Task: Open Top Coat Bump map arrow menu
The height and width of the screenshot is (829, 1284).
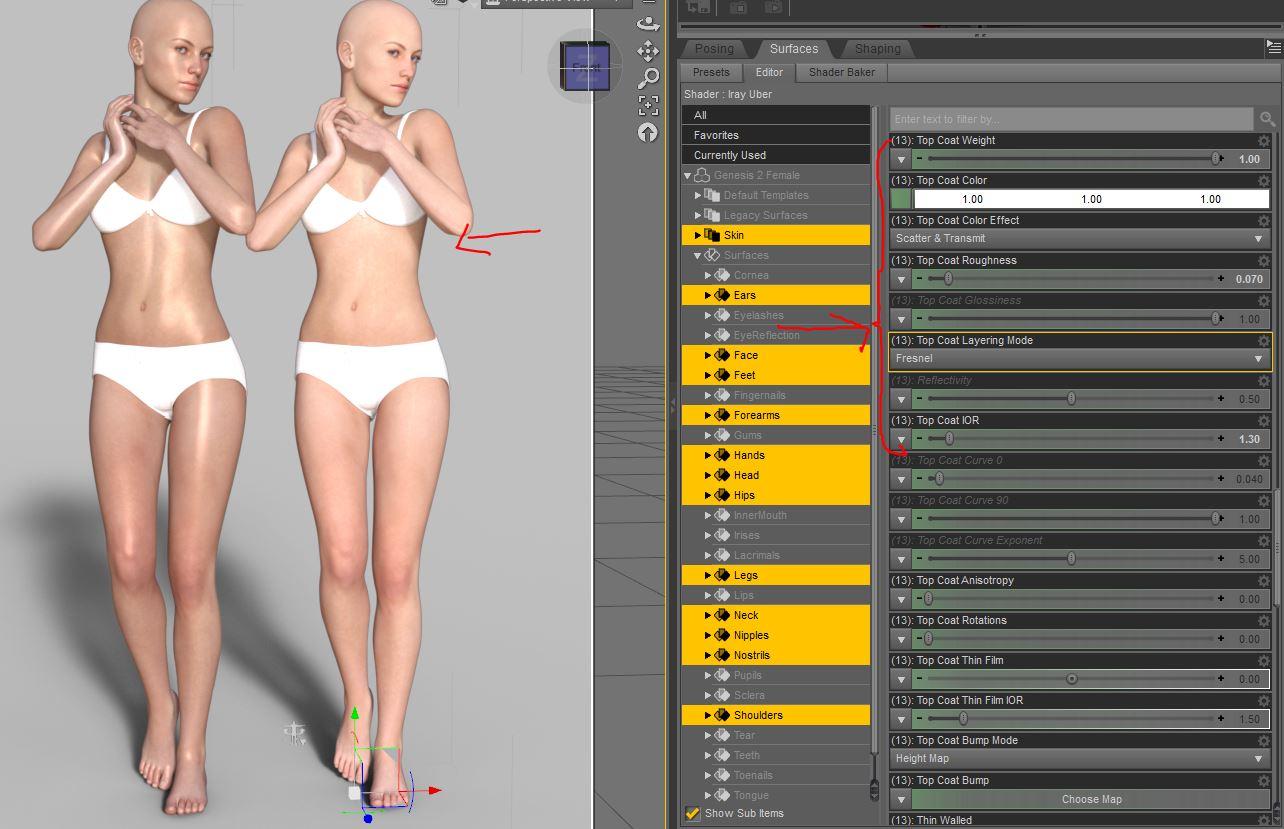Action: point(901,799)
